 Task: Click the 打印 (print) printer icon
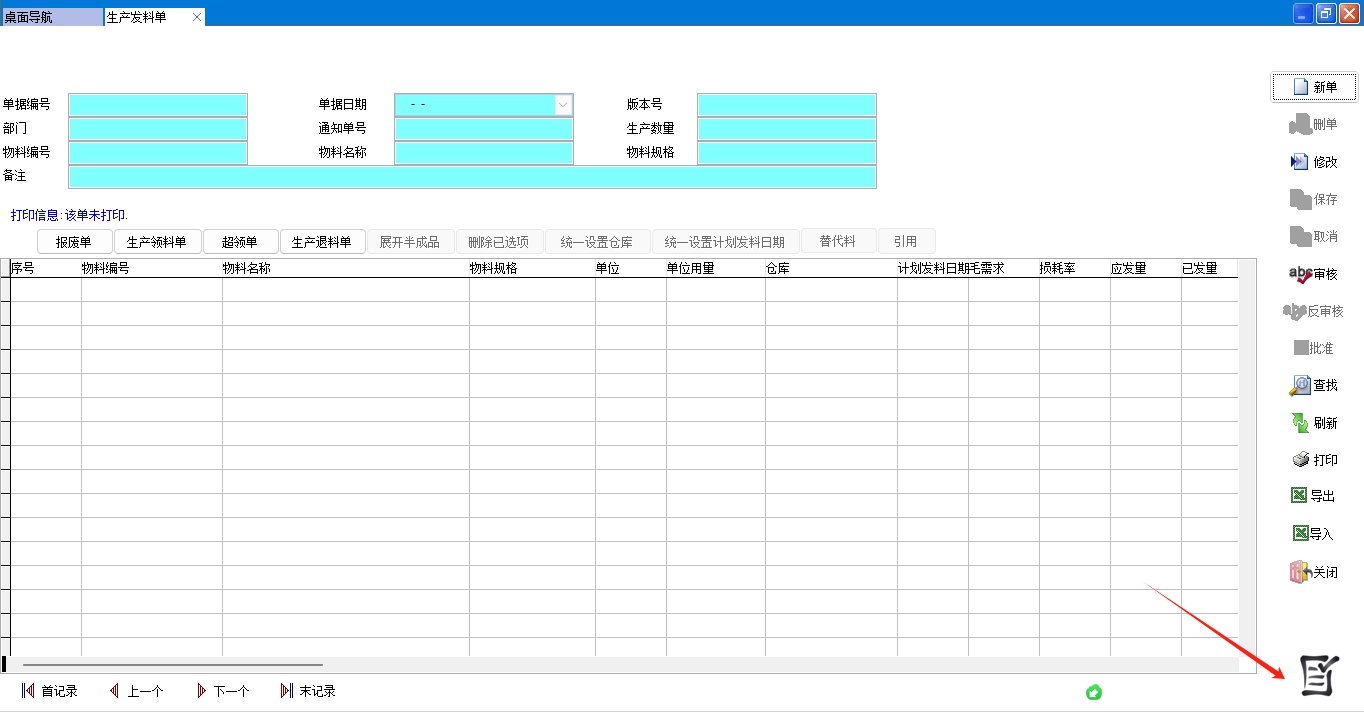pyautogui.click(x=1300, y=460)
